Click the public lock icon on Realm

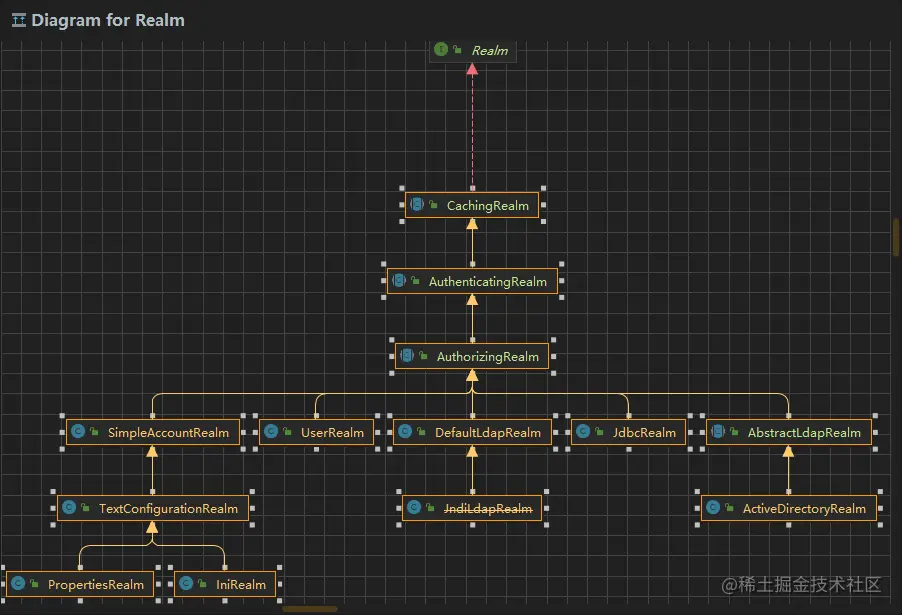coord(457,50)
